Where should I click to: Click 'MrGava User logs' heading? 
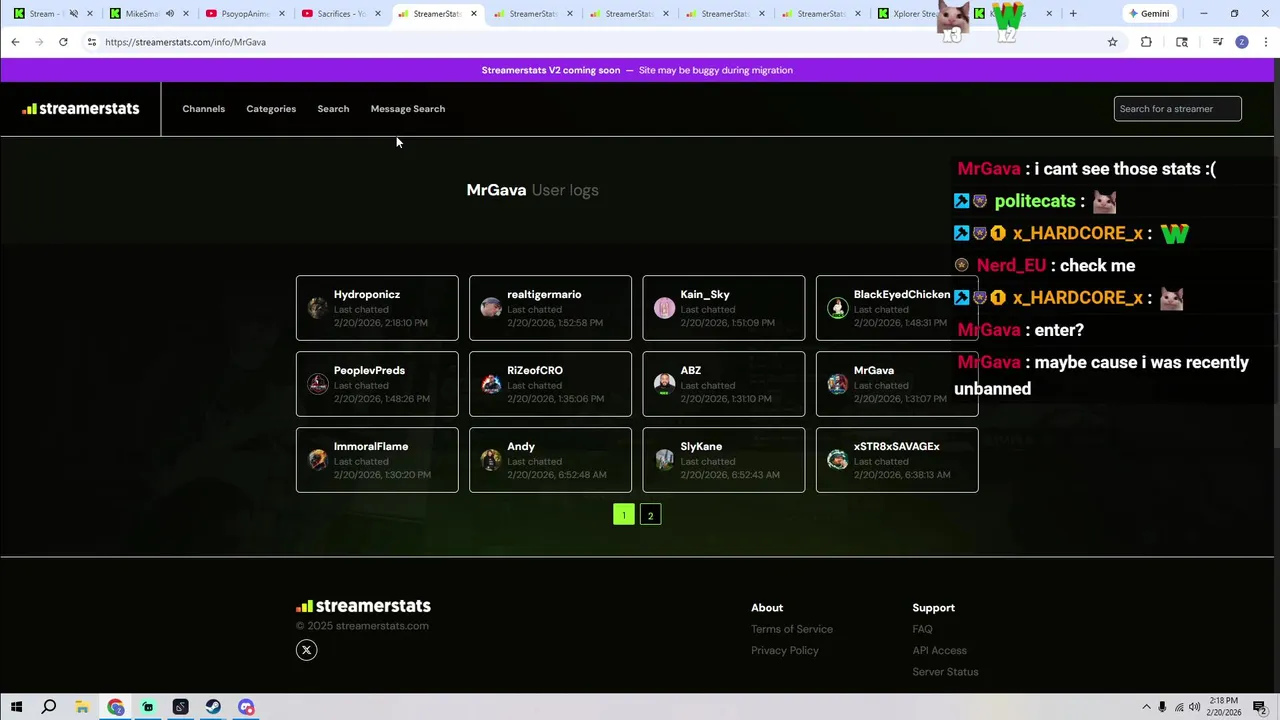532,190
